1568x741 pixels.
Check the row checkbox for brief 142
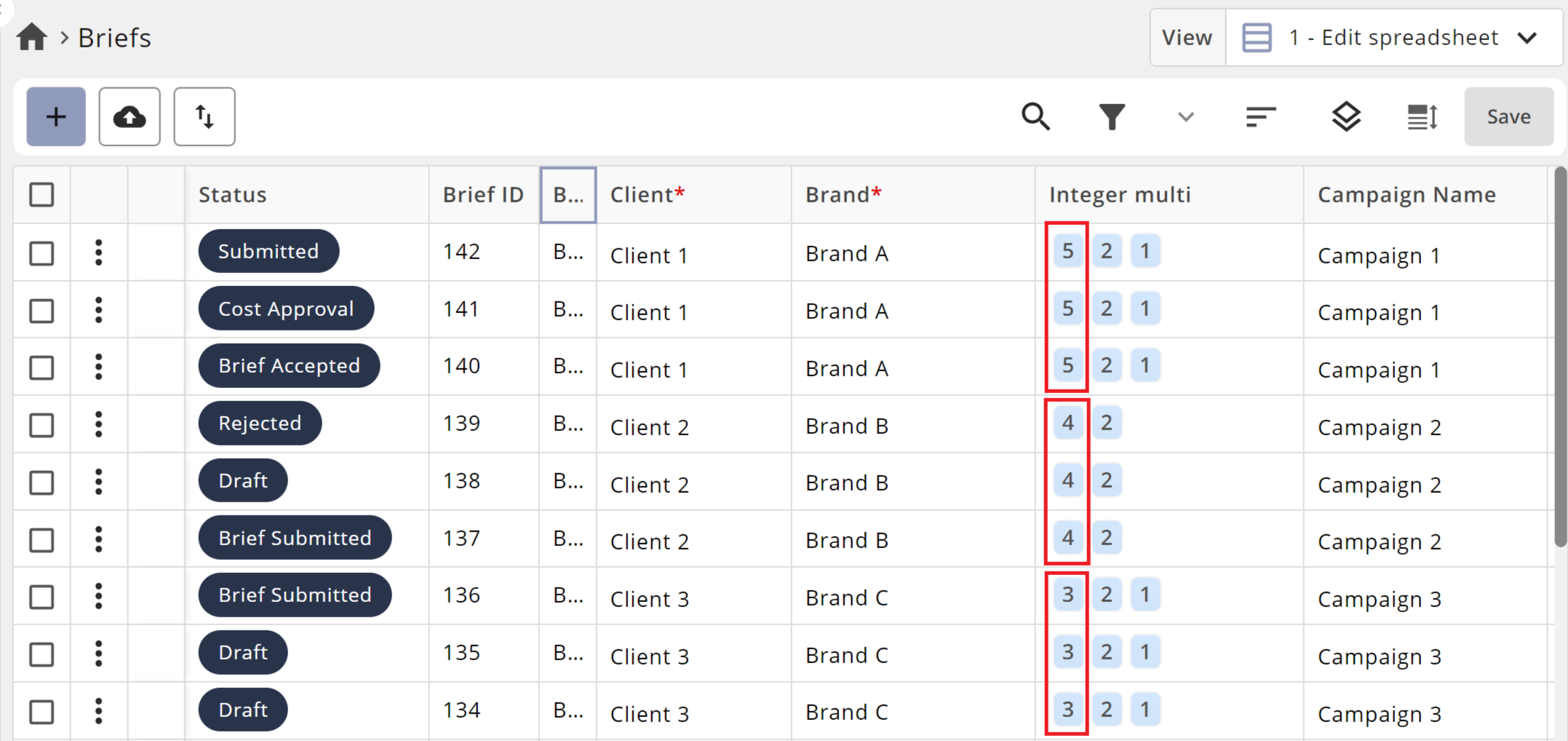click(x=41, y=253)
